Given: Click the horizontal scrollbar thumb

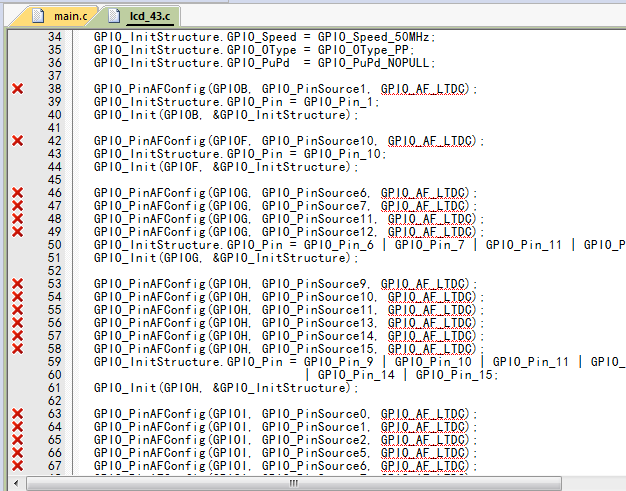Looking at the screenshot, I should pos(294,483).
